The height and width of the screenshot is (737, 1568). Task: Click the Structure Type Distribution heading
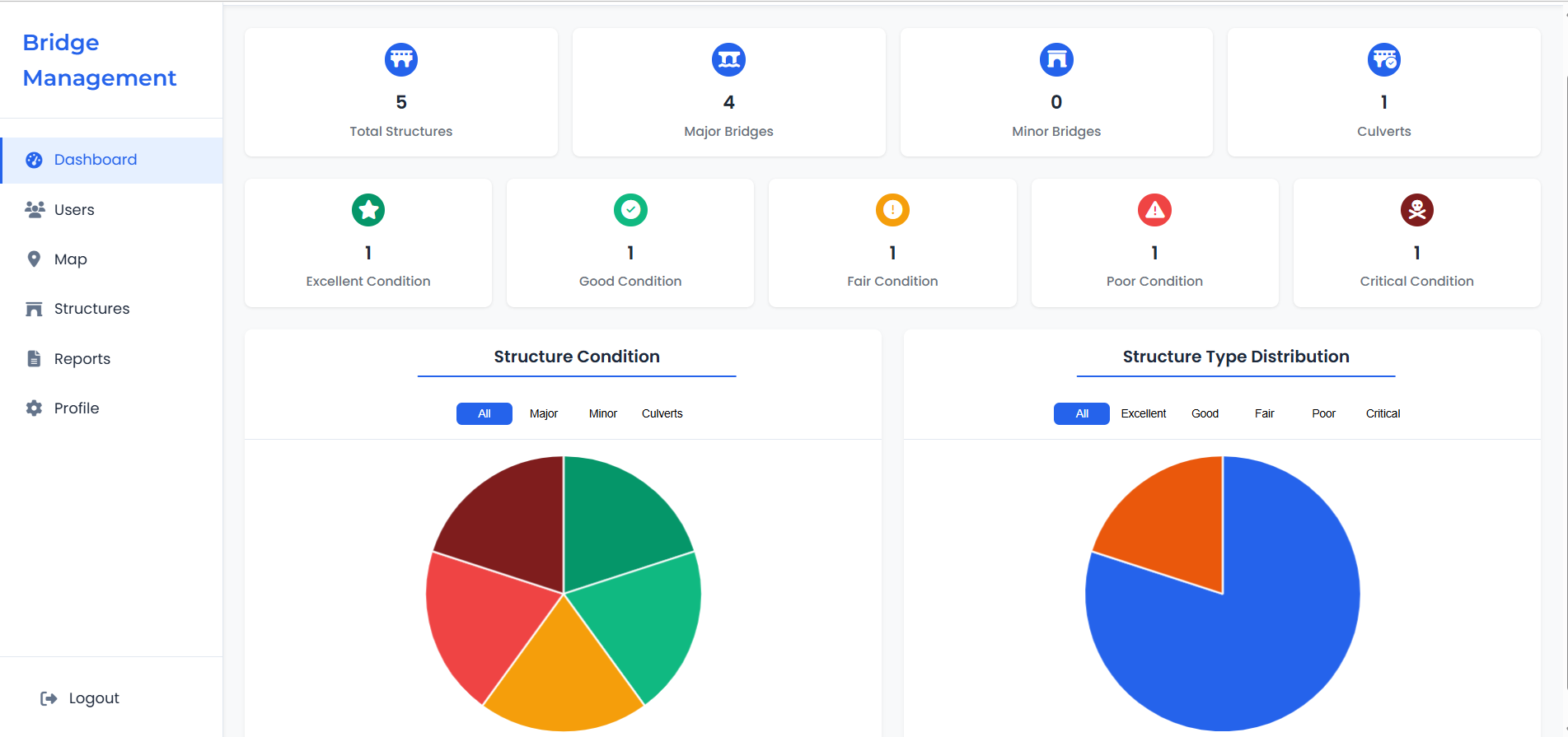click(x=1236, y=357)
